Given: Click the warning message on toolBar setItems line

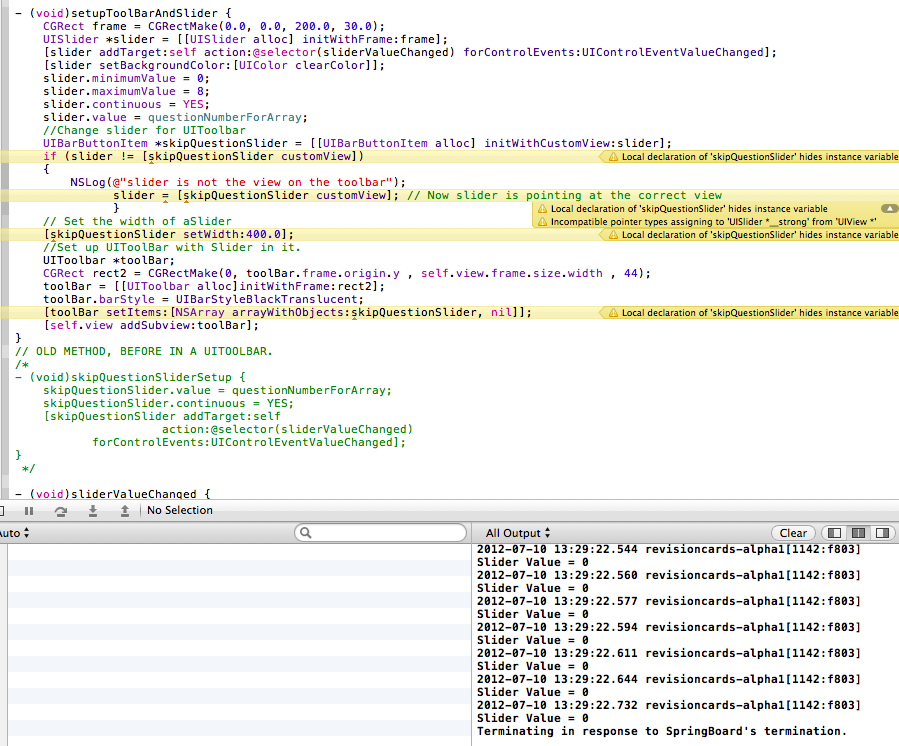Looking at the screenshot, I should pyautogui.click(x=760, y=313).
